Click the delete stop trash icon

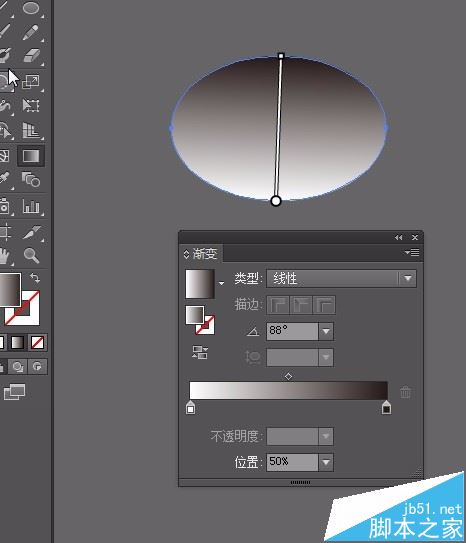click(405, 392)
